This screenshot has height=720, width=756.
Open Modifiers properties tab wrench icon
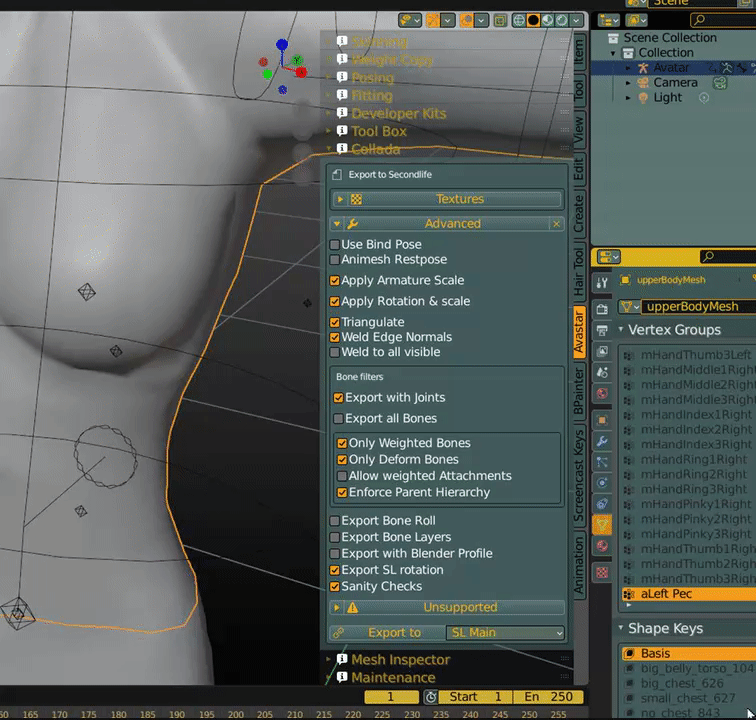pyautogui.click(x=602, y=441)
